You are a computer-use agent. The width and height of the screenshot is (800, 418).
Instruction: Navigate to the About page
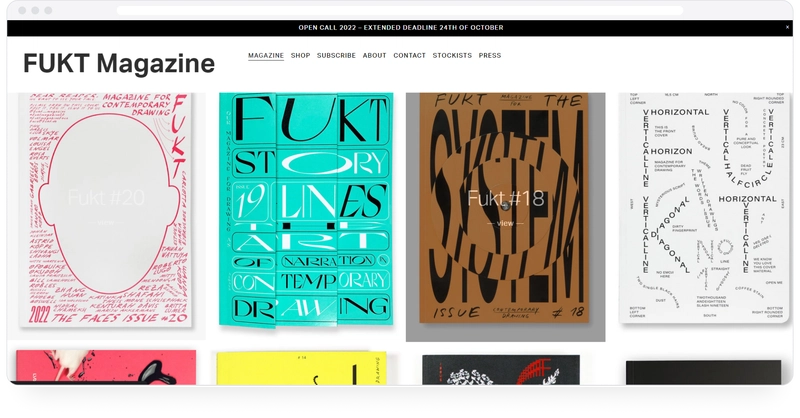pos(374,56)
